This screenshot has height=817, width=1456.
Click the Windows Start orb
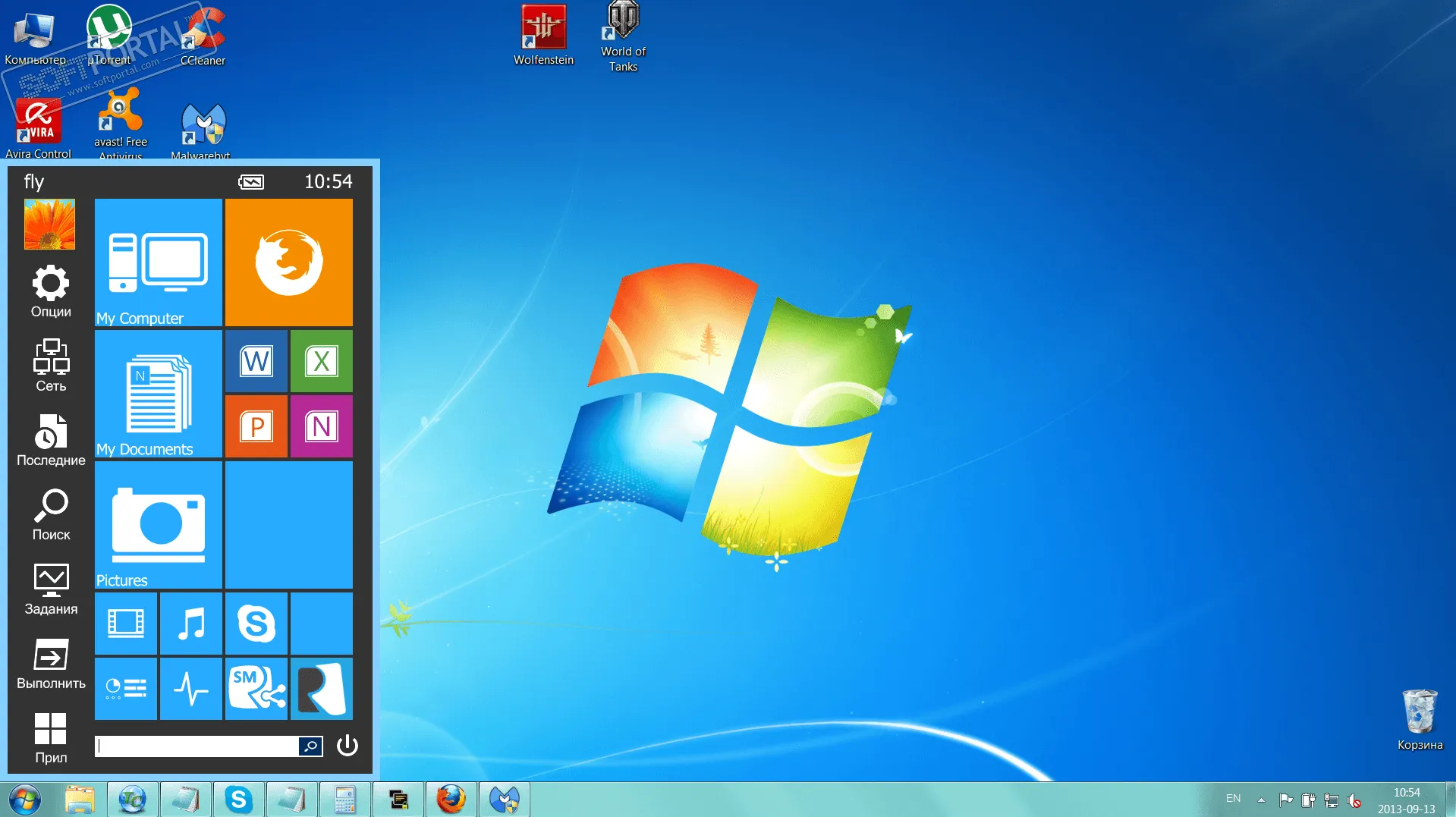[x=25, y=800]
